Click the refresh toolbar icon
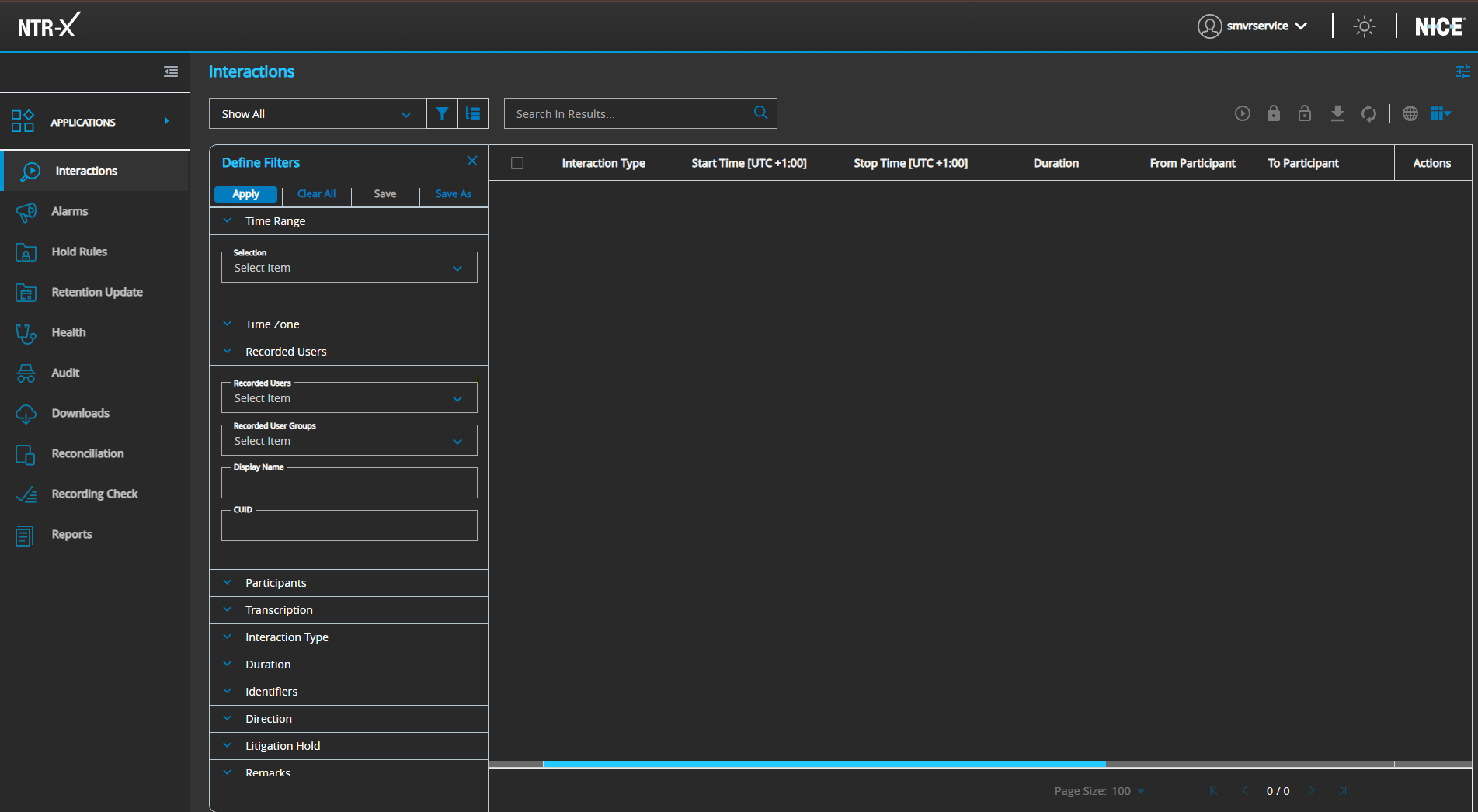Screen dimensions: 1478x812 click(1368, 113)
